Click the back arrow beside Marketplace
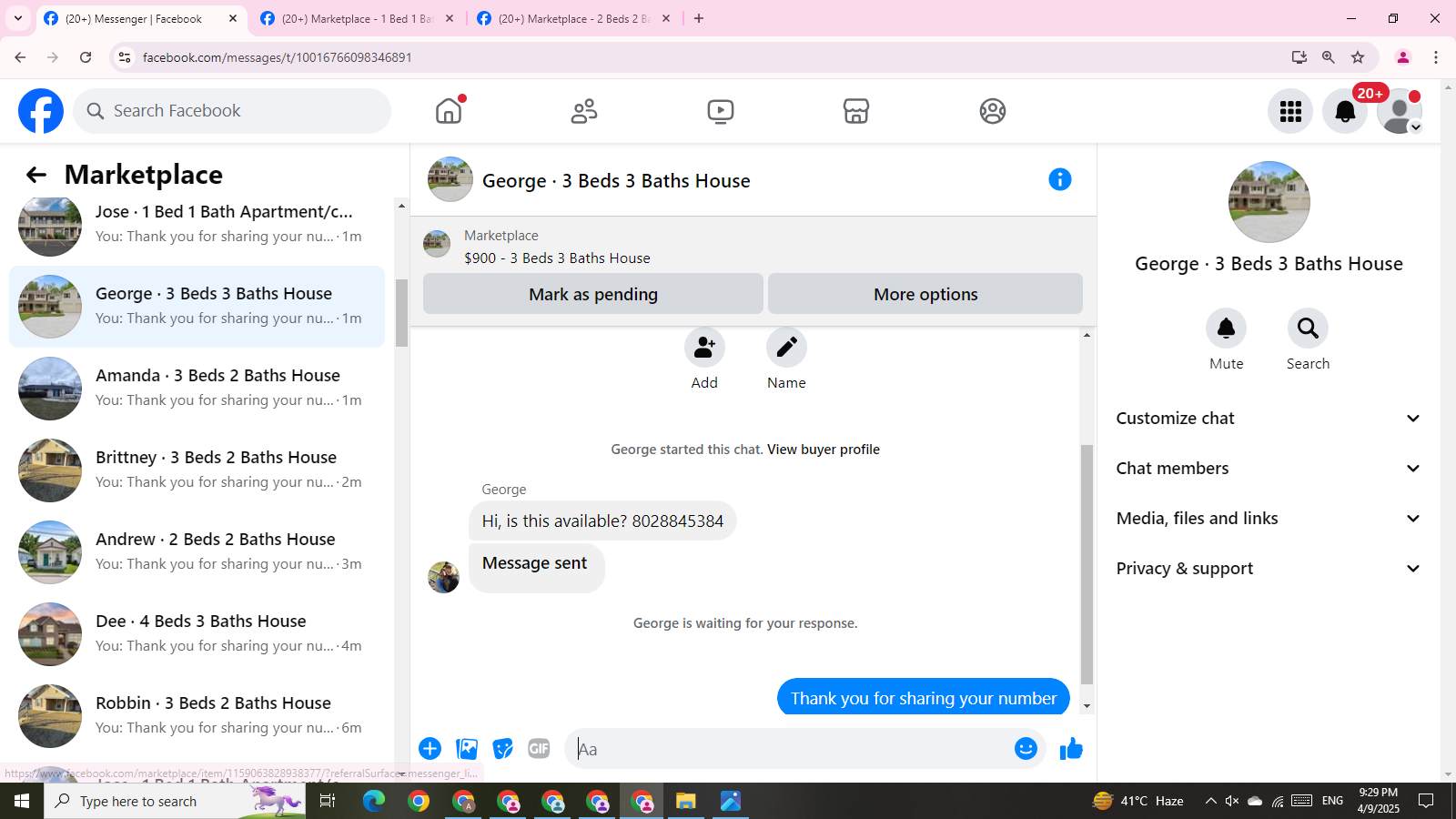The height and width of the screenshot is (819, 1456). (x=36, y=175)
